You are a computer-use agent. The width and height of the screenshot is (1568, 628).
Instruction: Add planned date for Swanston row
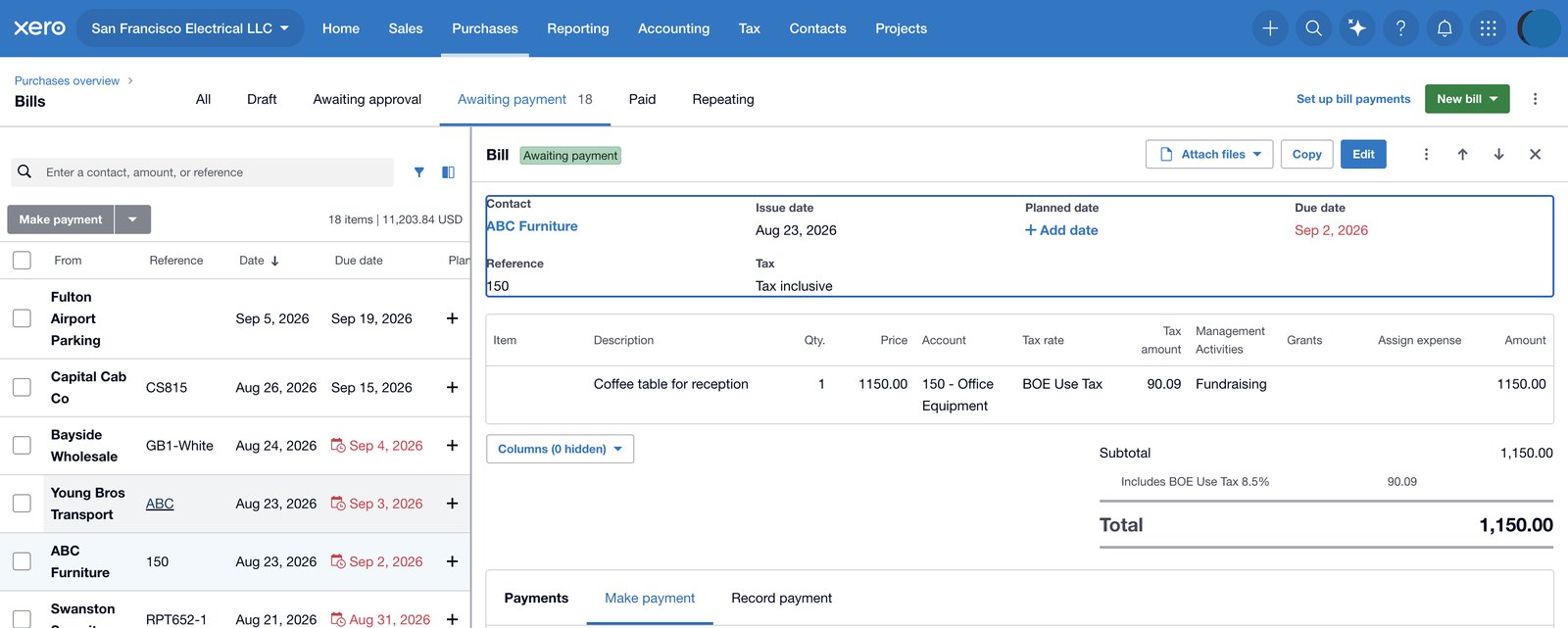(x=452, y=619)
